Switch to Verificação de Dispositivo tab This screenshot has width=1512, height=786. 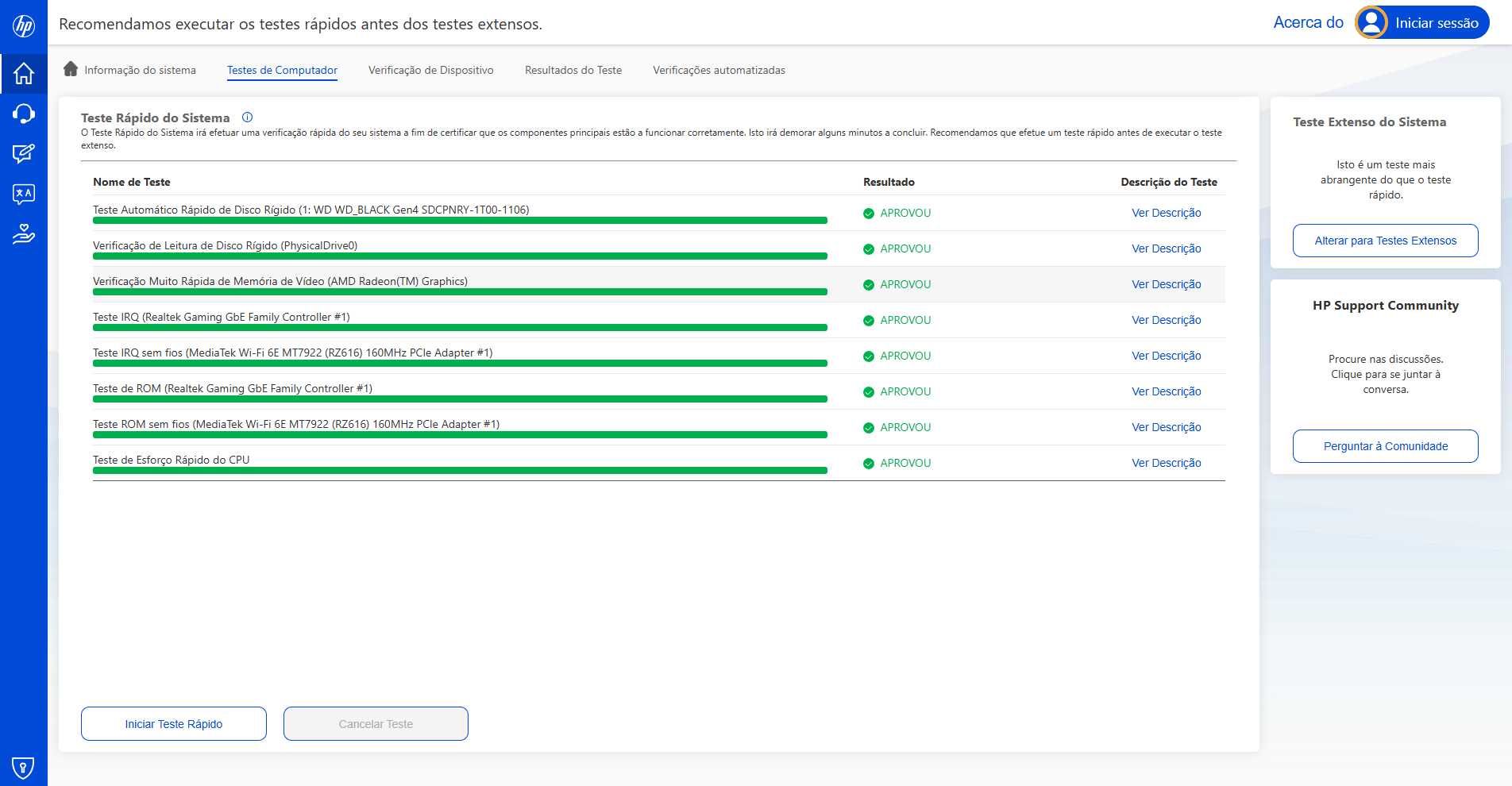click(430, 70)
